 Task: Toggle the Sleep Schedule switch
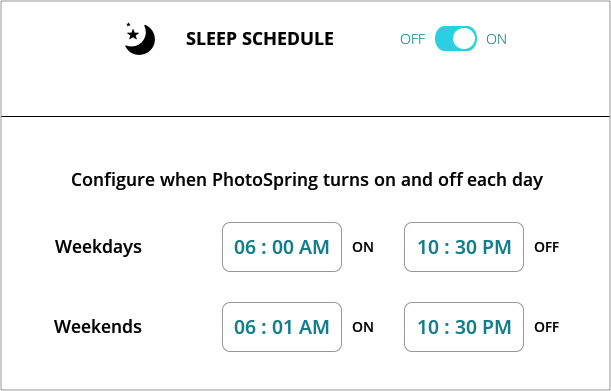click(456, 39)
